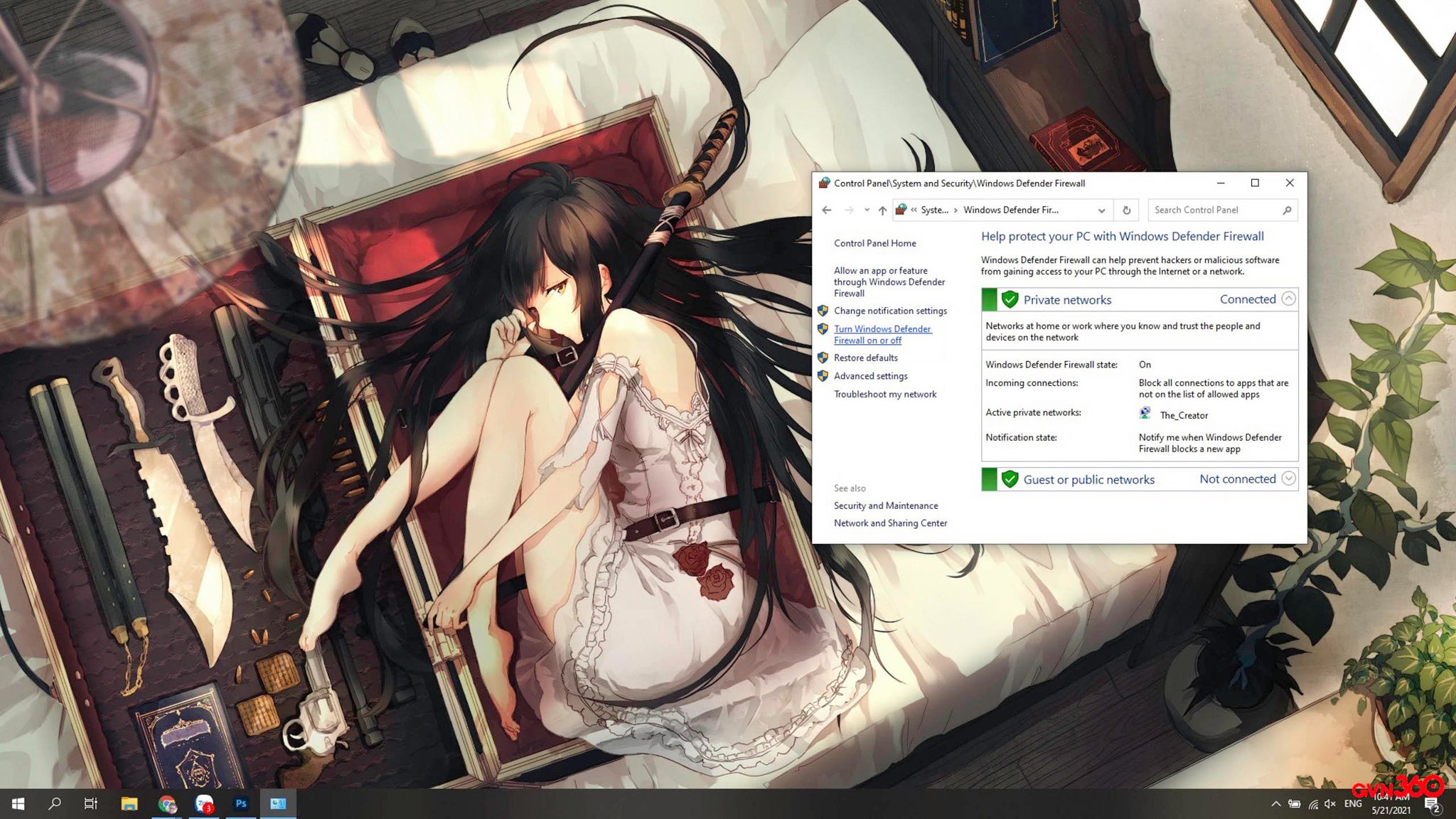Click Restore defaults link
Screen dimensions: 1456x819
(865, 358)
